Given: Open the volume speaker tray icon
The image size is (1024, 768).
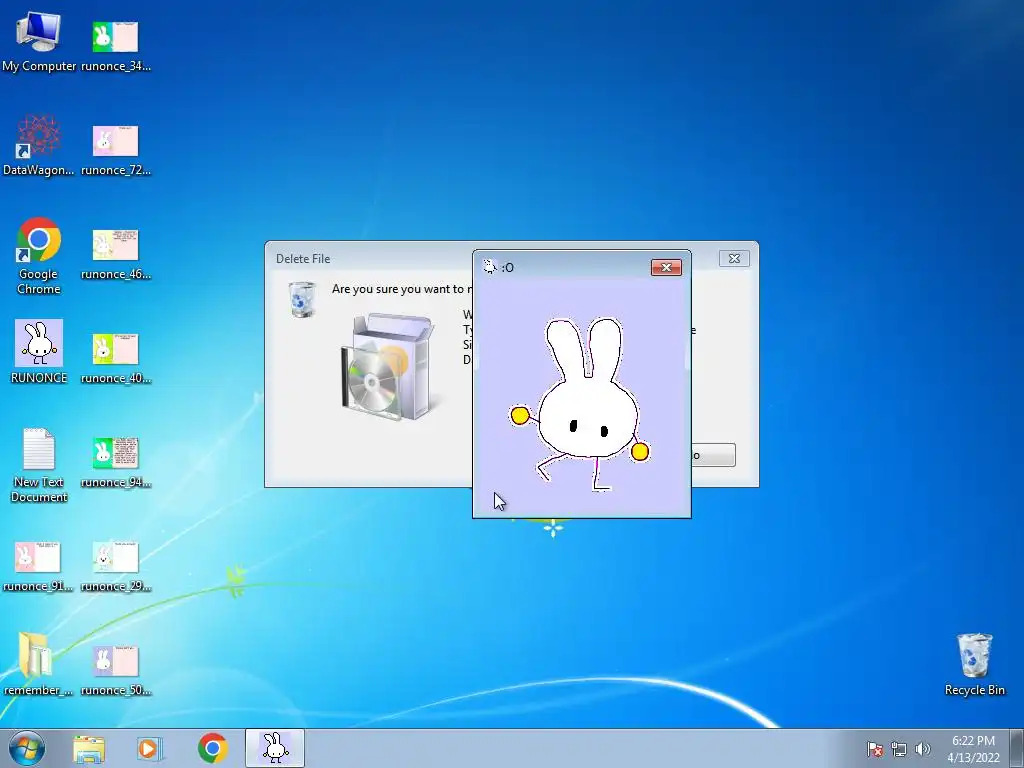Looking at the screenshot, I should [x=922, y=749].
